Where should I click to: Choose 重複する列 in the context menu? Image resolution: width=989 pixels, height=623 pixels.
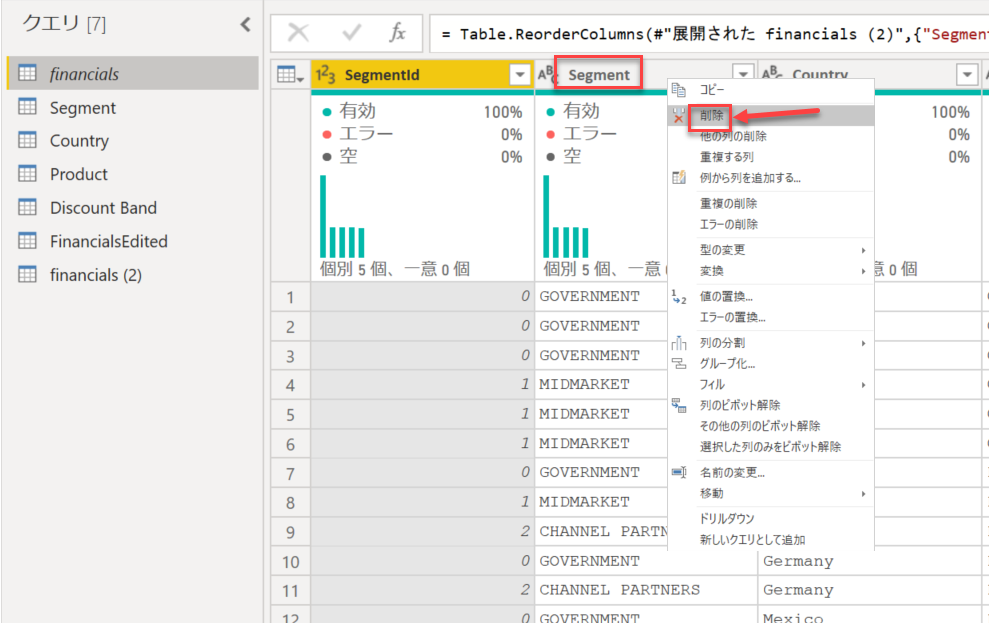point(771,157)
